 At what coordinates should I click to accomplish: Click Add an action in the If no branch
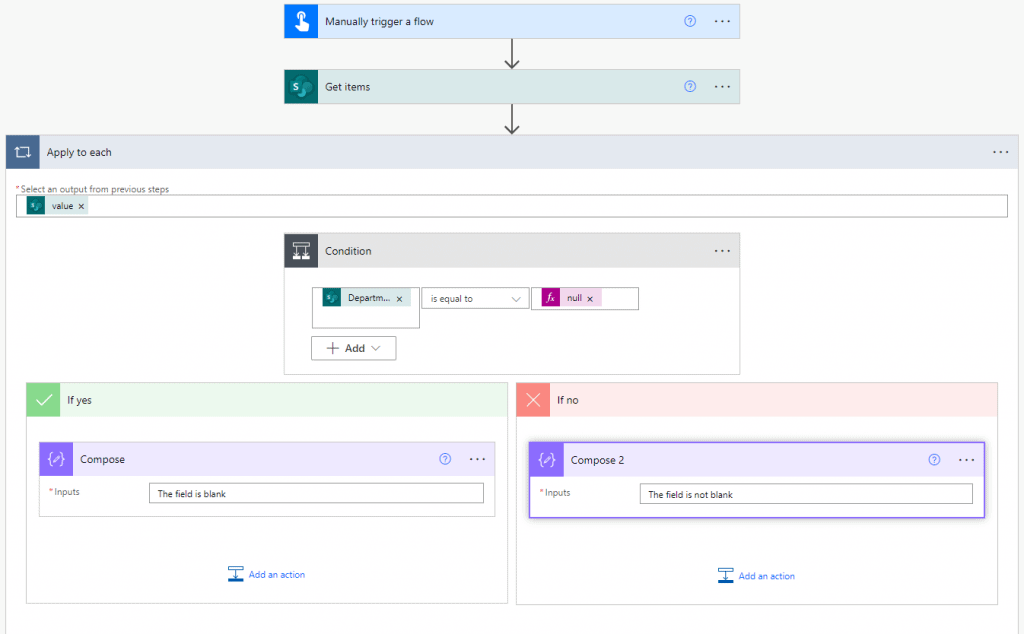point(756,576)
